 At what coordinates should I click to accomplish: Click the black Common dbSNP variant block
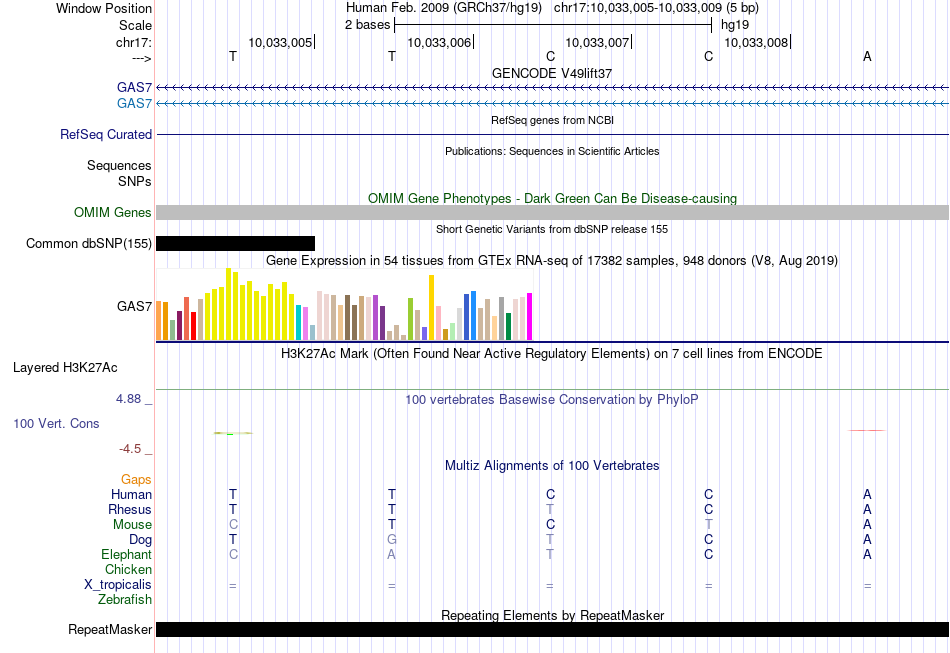point(235,244)
